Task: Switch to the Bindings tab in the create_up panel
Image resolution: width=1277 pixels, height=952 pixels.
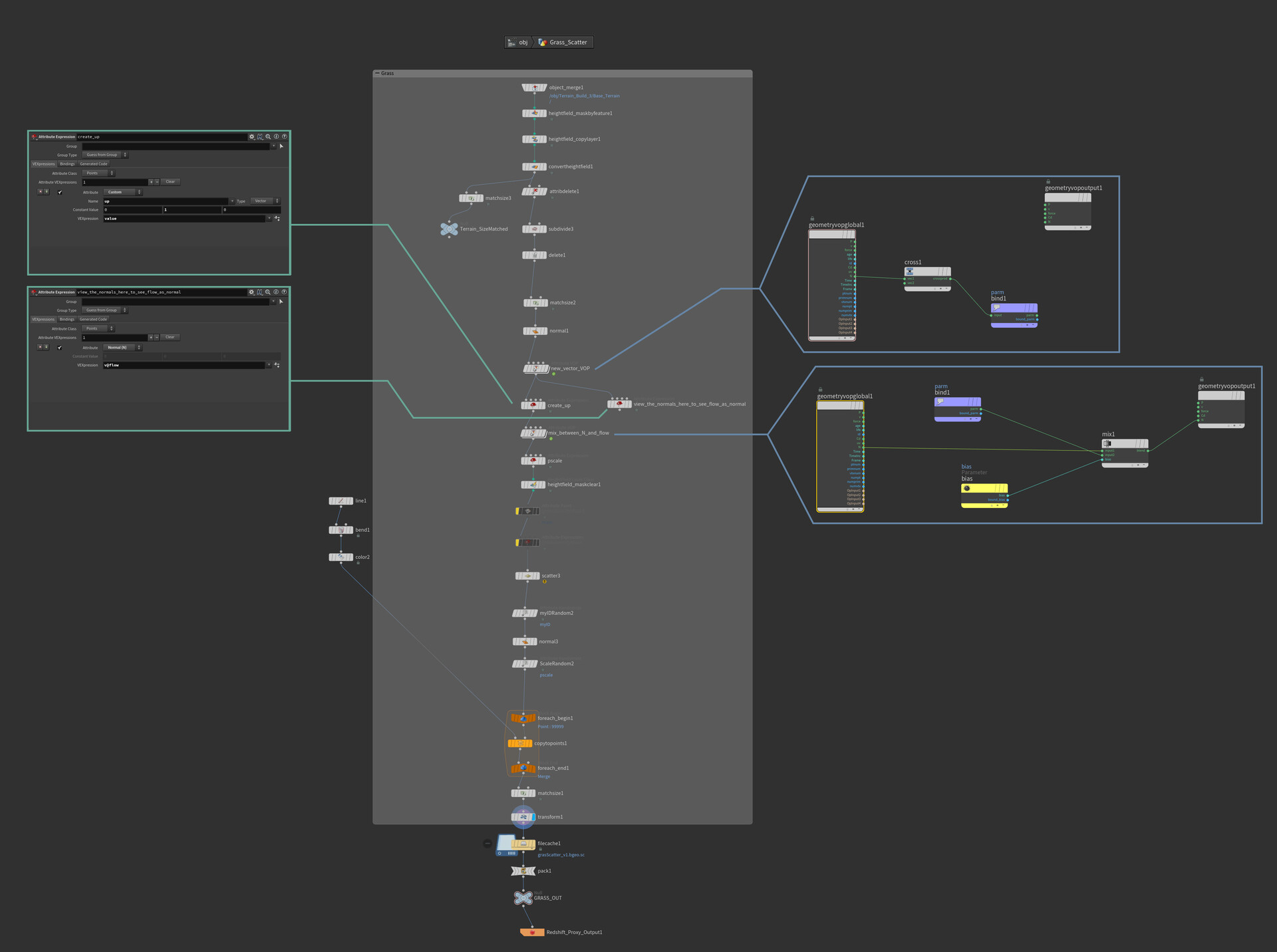Action: pyautogui.click(x=67, y=164)
